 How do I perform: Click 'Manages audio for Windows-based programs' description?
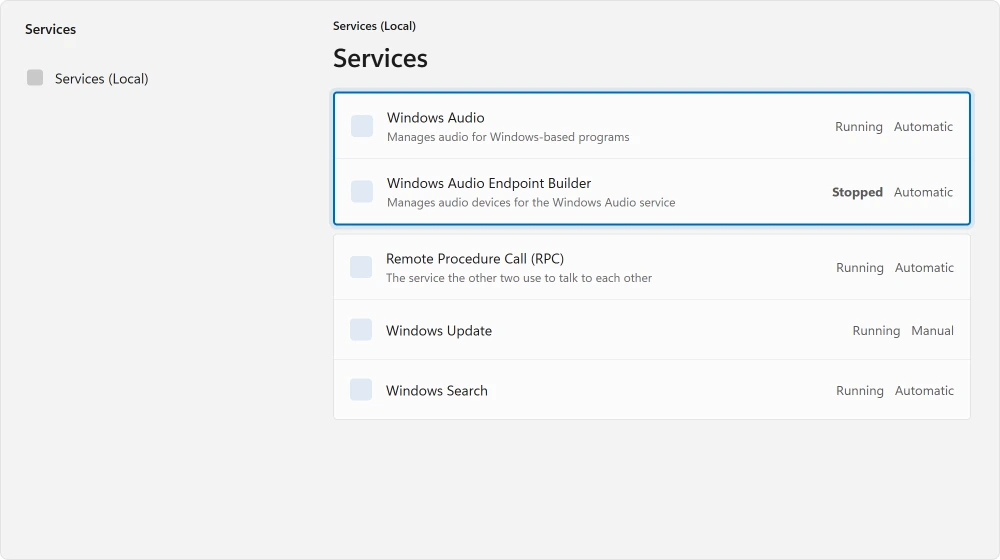tap(508, 137)
